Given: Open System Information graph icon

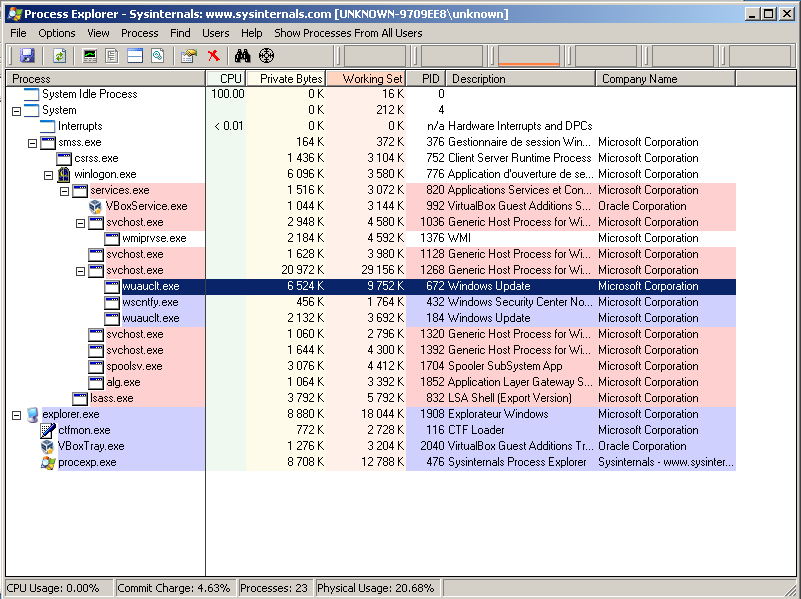Looking at the screenshot, I should [91, 56].
